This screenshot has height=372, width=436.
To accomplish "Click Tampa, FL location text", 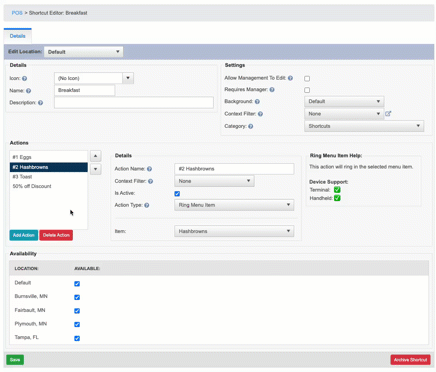I will pos(27,337).
